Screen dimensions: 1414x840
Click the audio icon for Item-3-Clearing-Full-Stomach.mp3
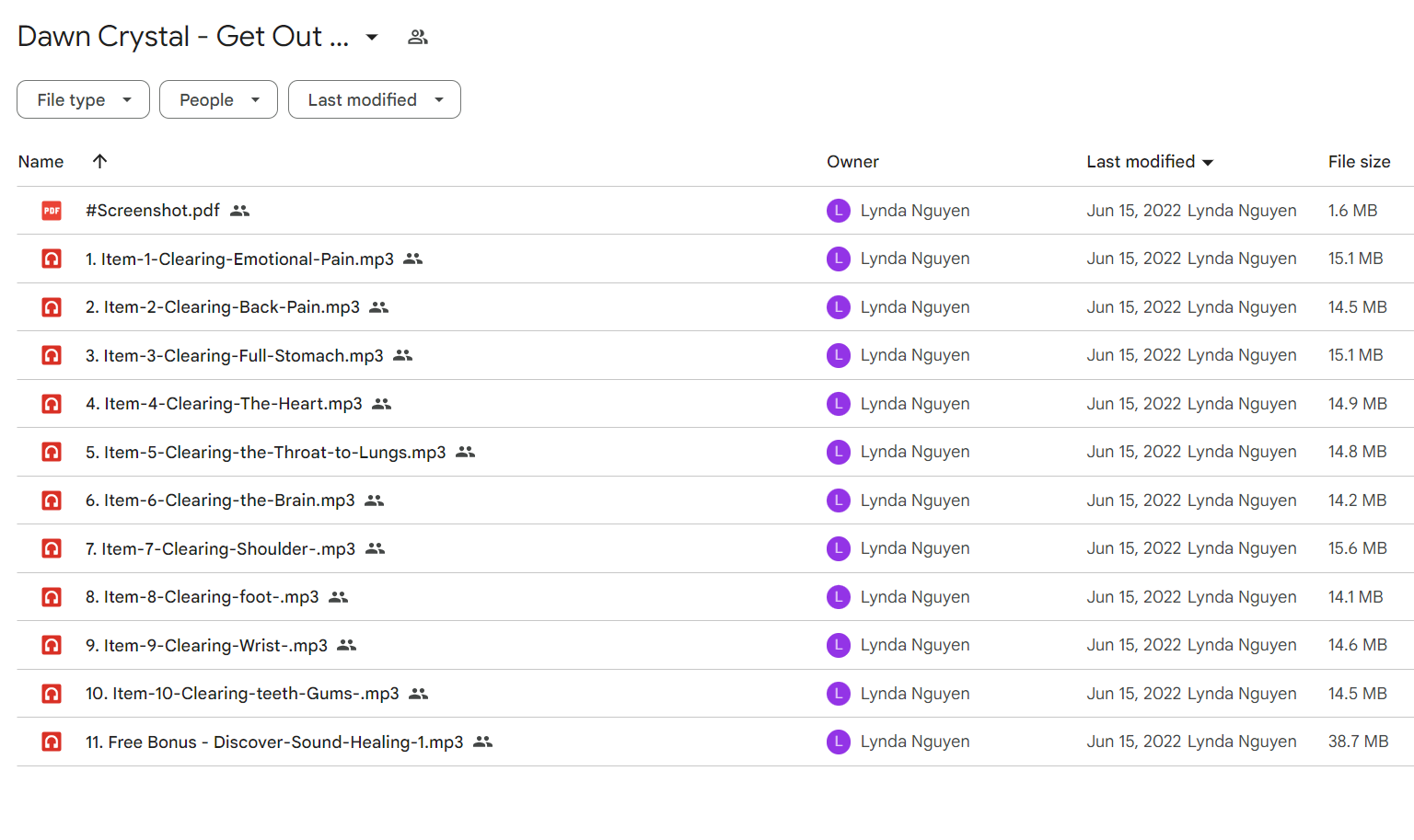(52, 355)
